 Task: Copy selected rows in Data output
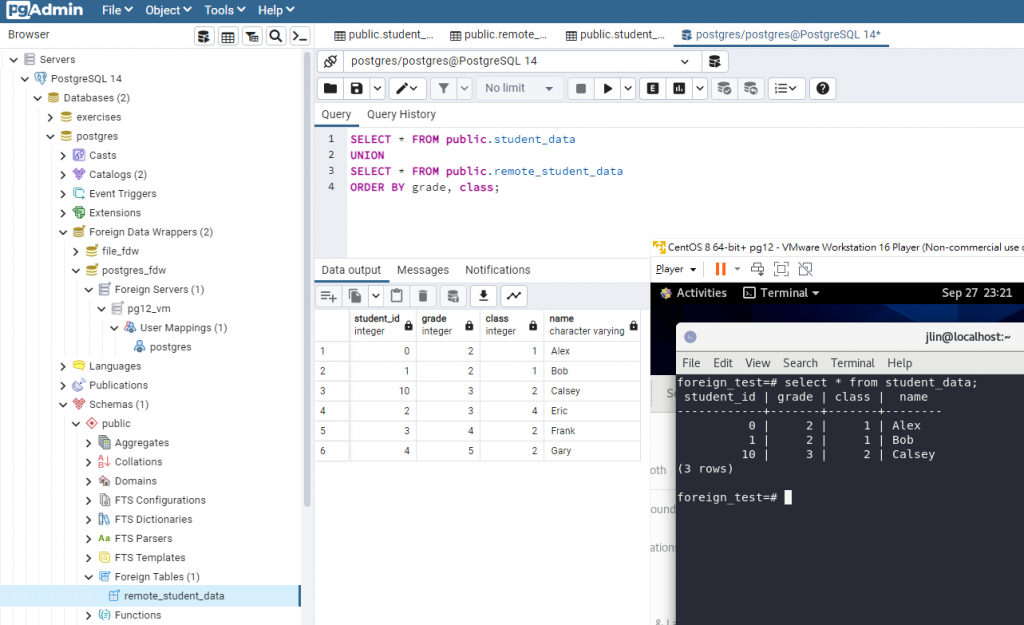(x=355, y=296)
